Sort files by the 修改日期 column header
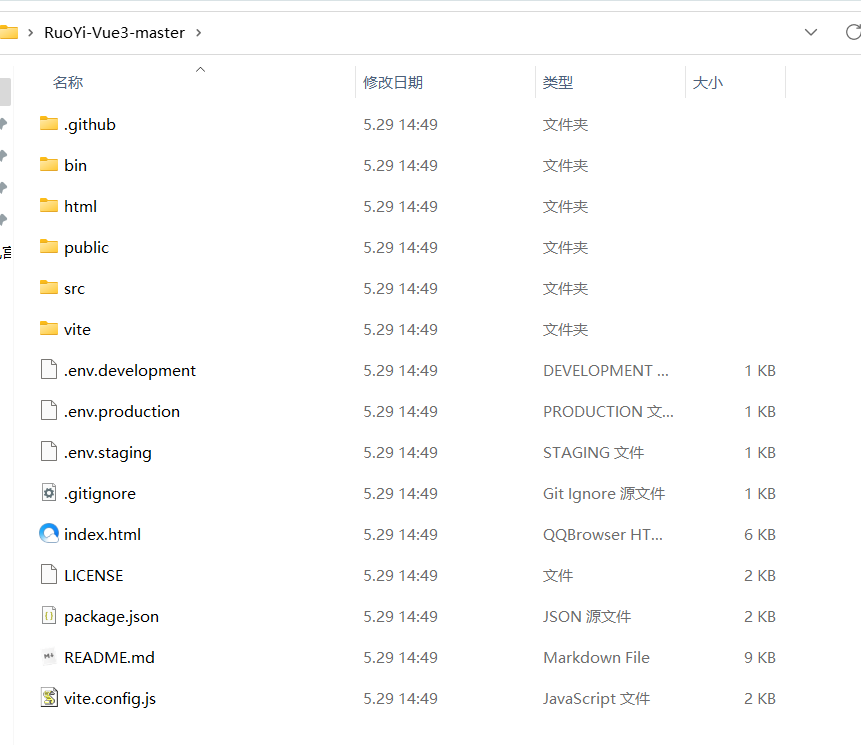 [395, 82]
